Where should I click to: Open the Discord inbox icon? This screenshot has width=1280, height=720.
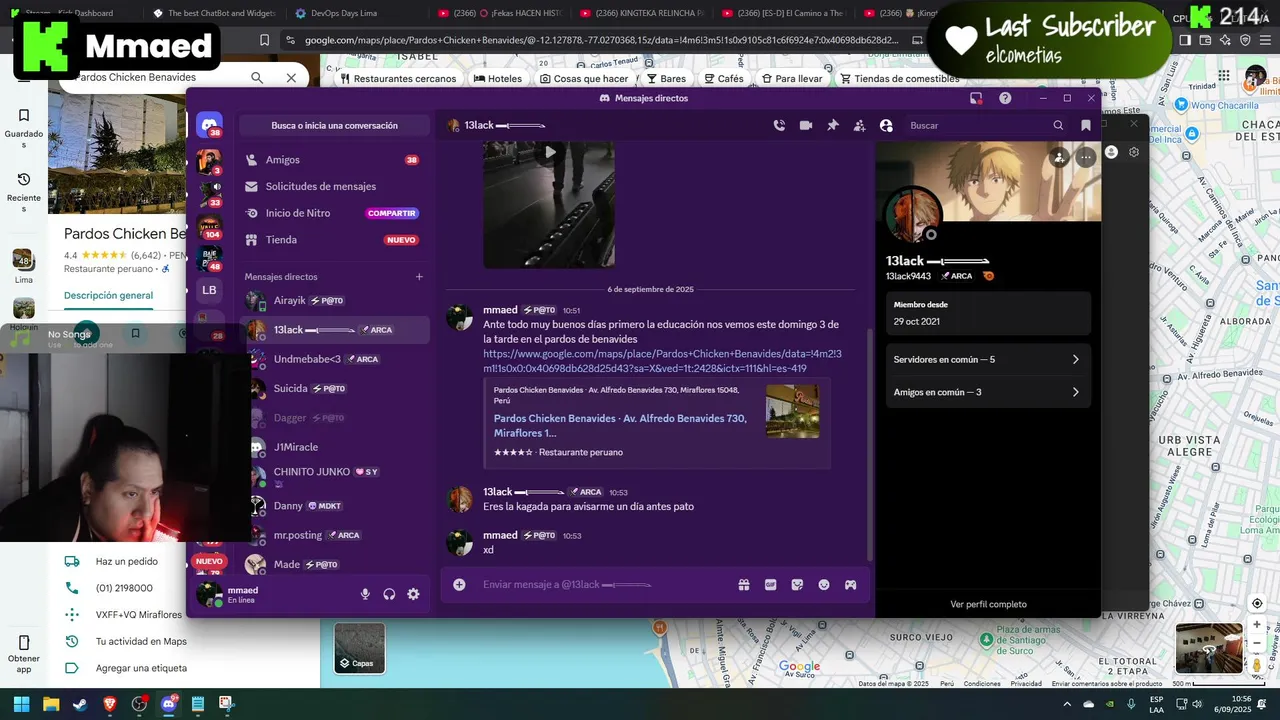pyautogui.click(x=976, y=98)
